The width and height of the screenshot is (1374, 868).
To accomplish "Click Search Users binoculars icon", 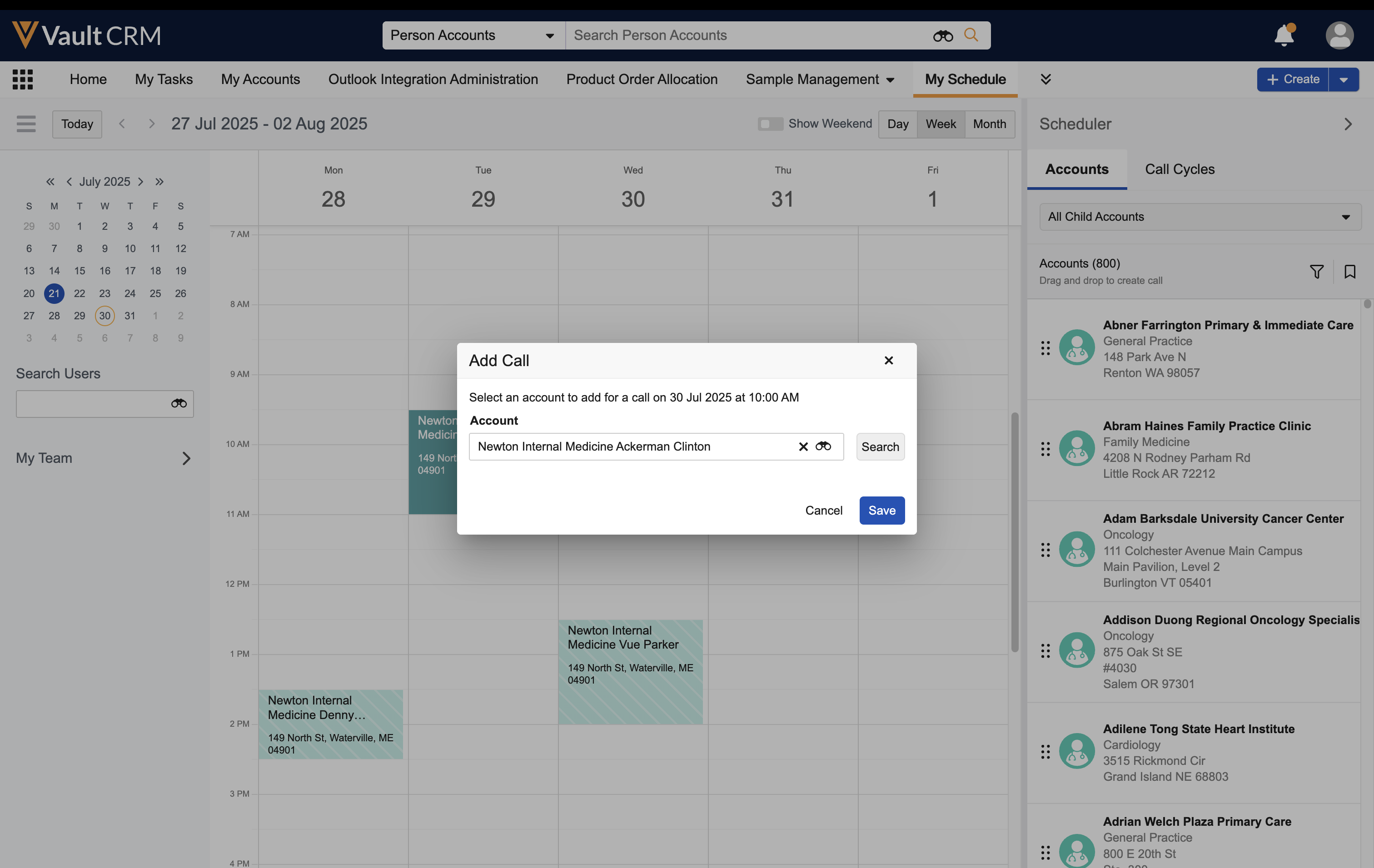I will pyautogui.click(x=179, y=404).
